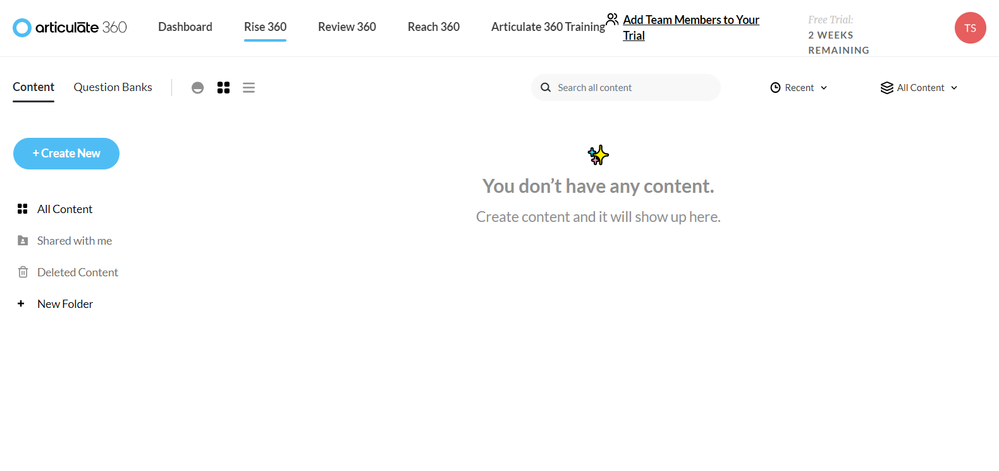Click the New Folder plus icon
This screenshot has height=471, width=999.
21,304
